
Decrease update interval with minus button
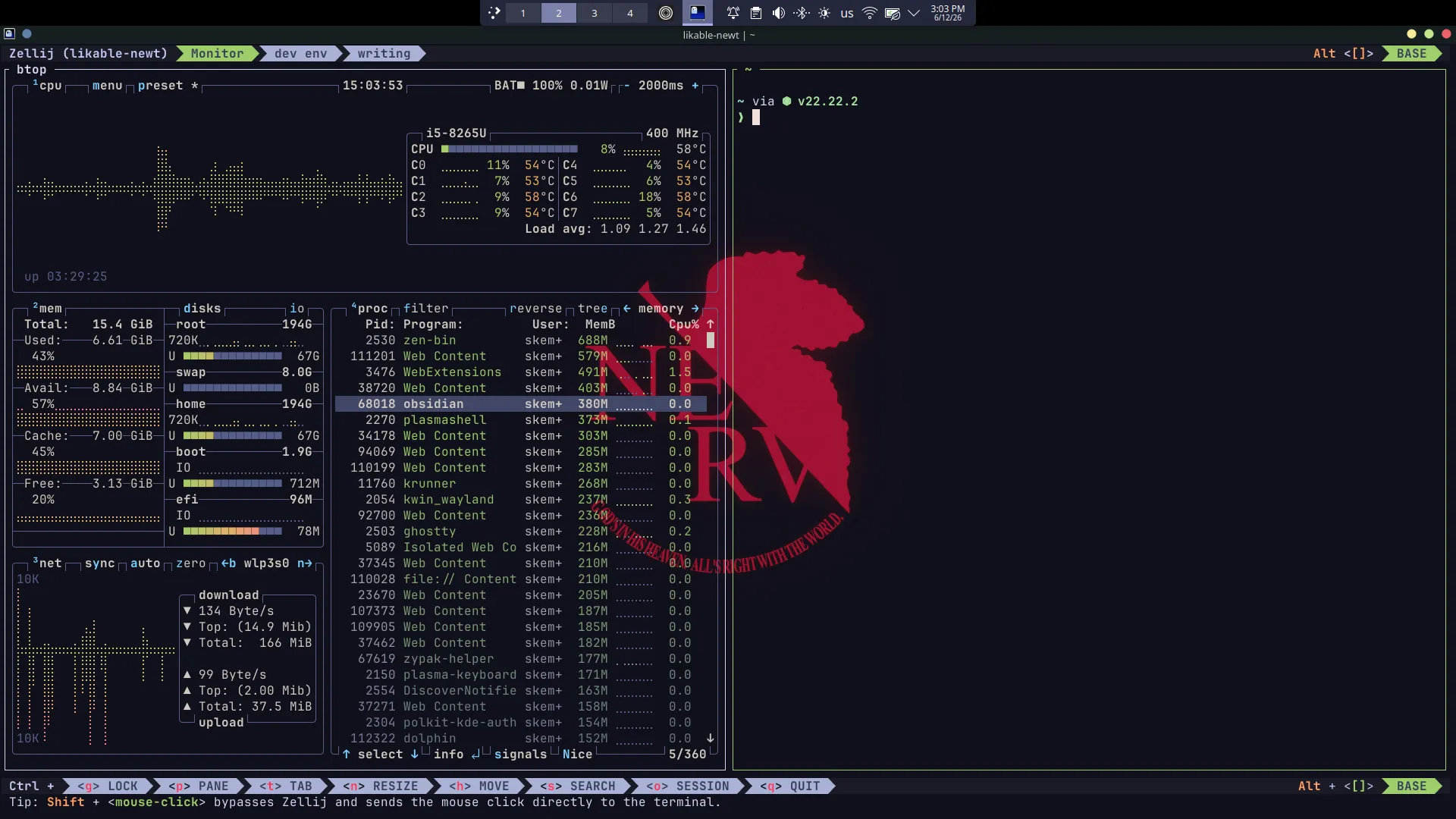626,86
